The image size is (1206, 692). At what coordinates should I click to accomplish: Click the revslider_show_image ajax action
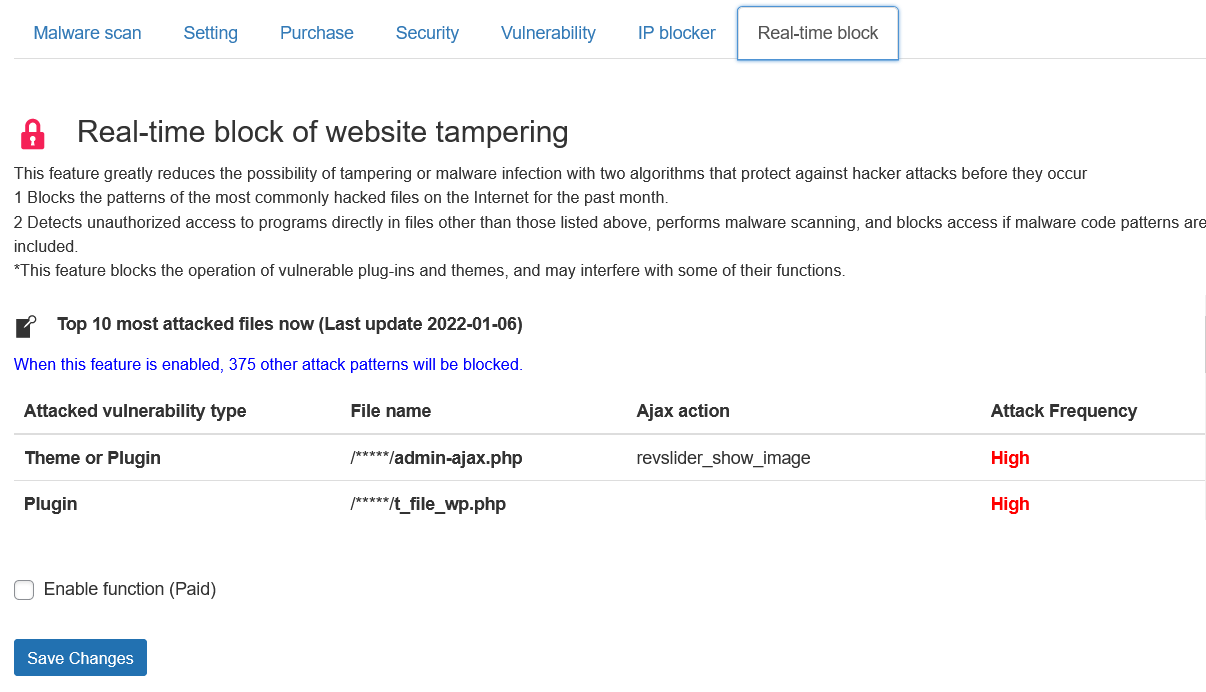click(723, 458)
